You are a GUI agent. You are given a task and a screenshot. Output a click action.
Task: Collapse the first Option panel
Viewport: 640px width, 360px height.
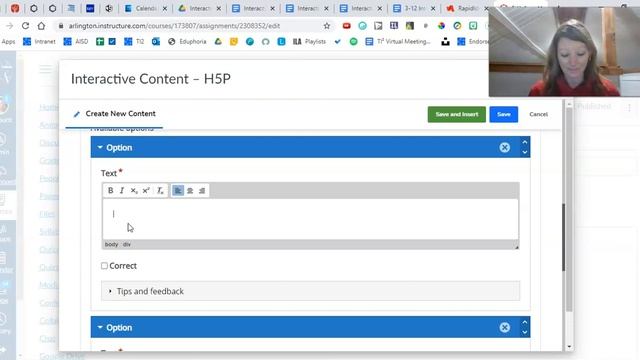tap(100, 147)
